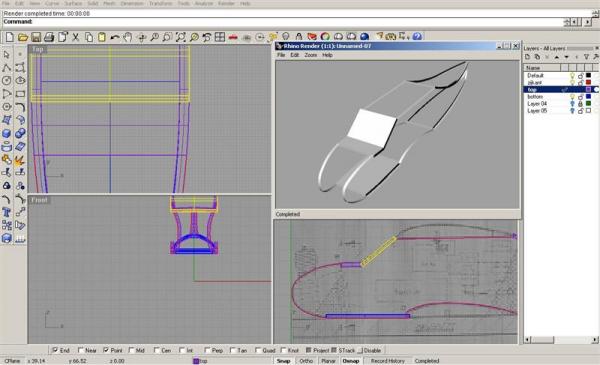This screenshot has width=600, height=365.
Task: Click the Save diskette icon
Action: pos(36,37)
